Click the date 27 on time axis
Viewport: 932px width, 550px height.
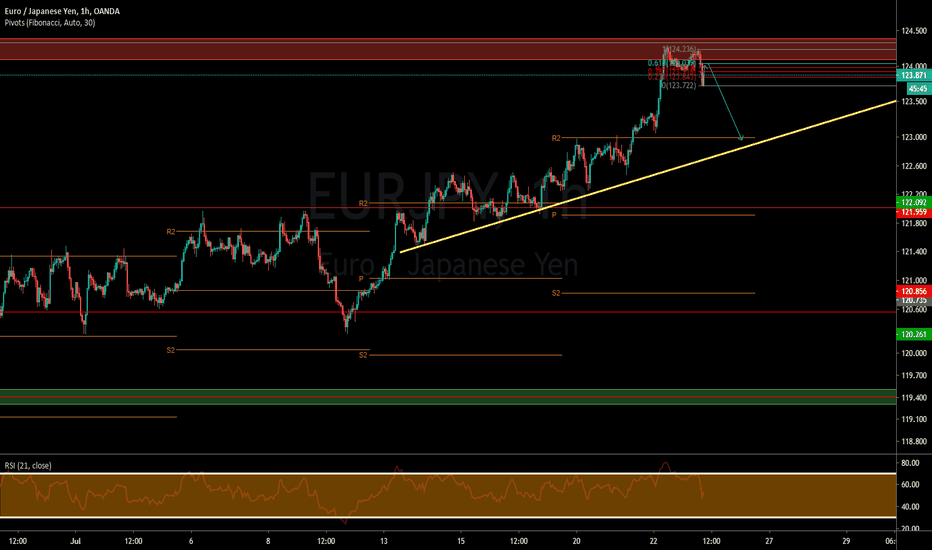[x=769, y=541]
